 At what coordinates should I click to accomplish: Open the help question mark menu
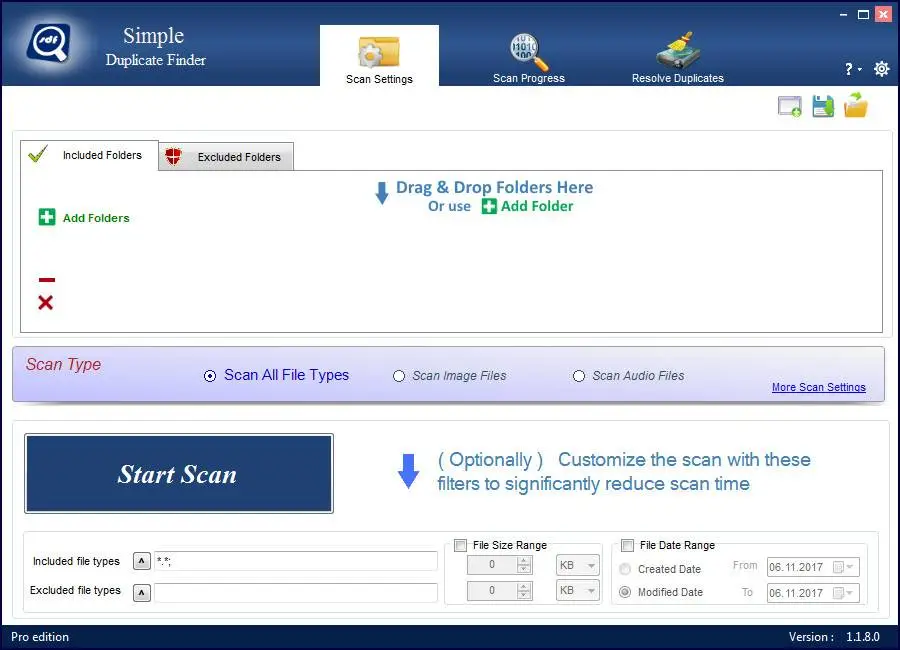tap(852, 69)
